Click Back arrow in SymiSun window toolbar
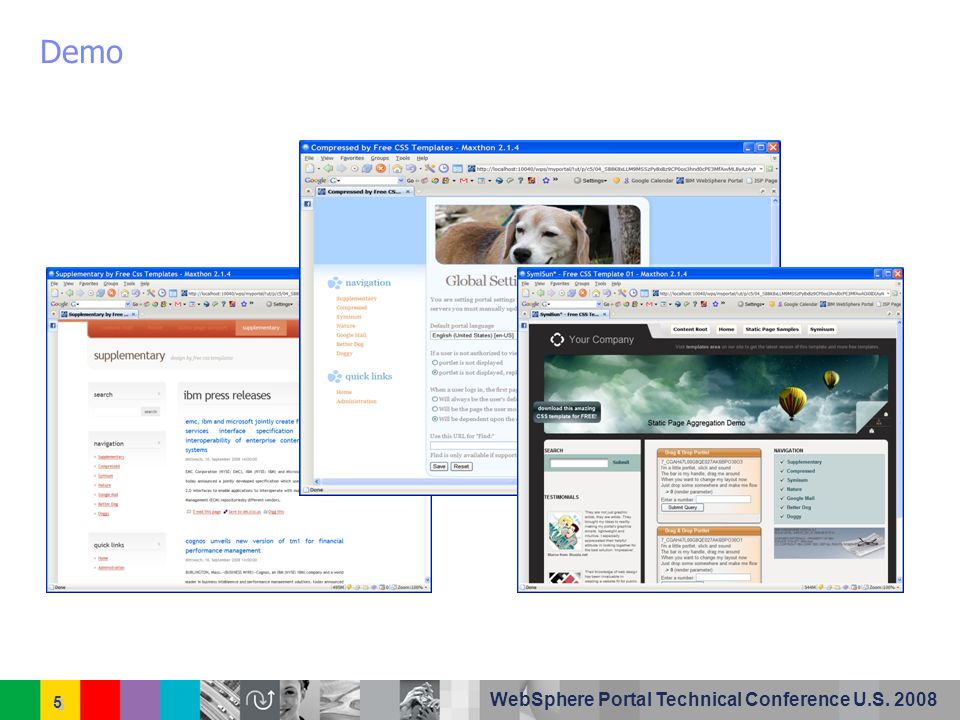The width and height of the screenshot is (960, 720). pyautogui.click(x=542, y=293)
